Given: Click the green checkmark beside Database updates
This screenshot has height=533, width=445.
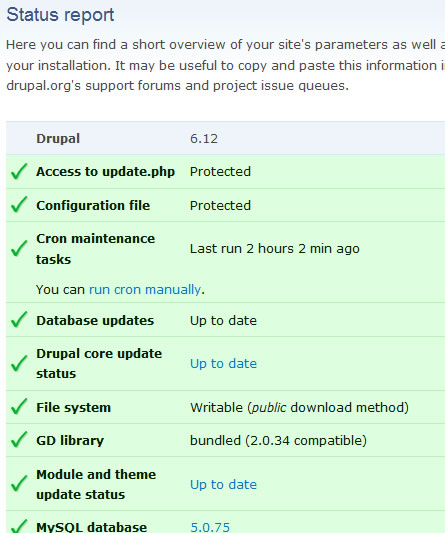Looking at the screenshot, I should (x=19, y=320).
